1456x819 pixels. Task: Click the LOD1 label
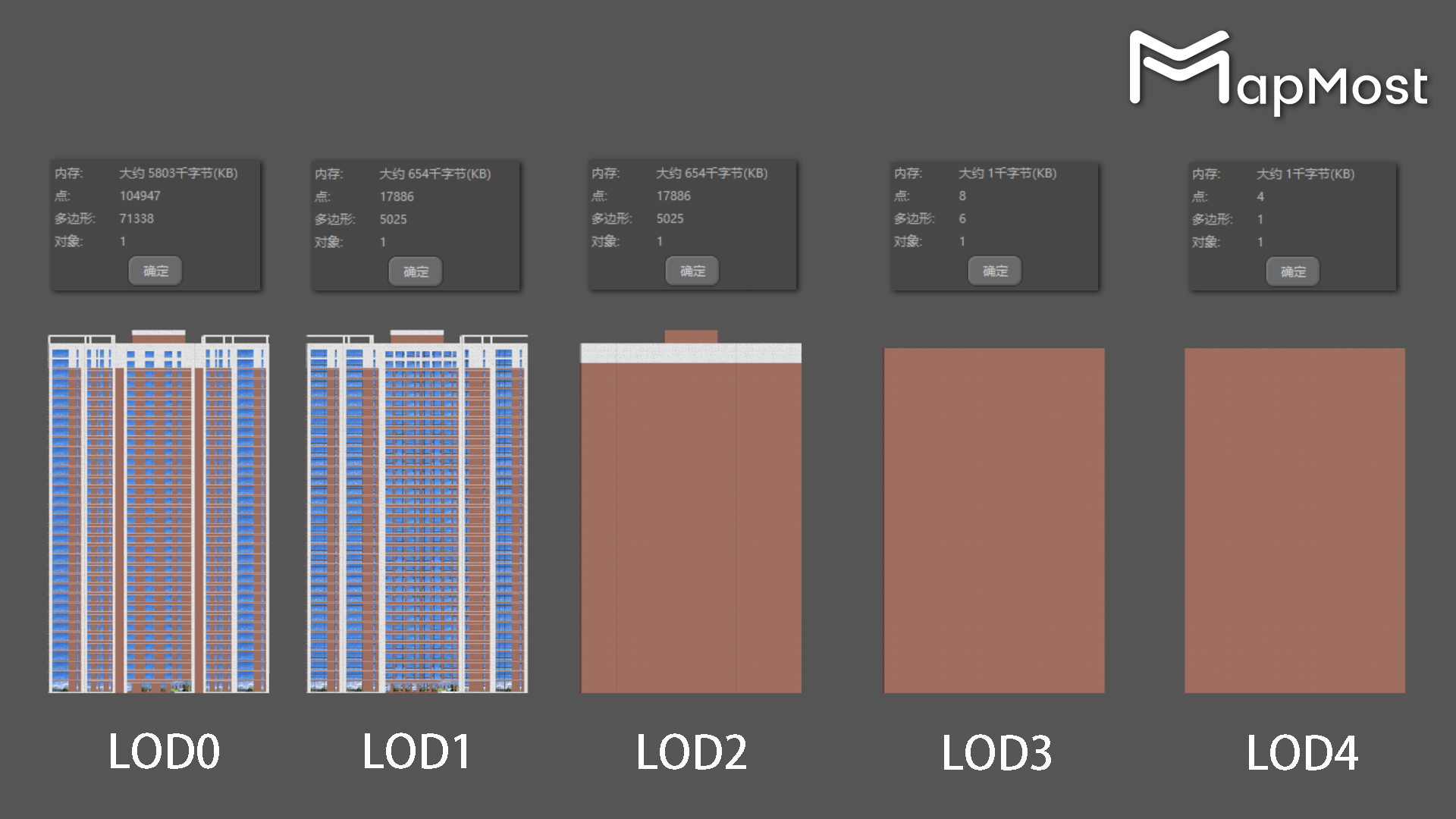[416, 752]
